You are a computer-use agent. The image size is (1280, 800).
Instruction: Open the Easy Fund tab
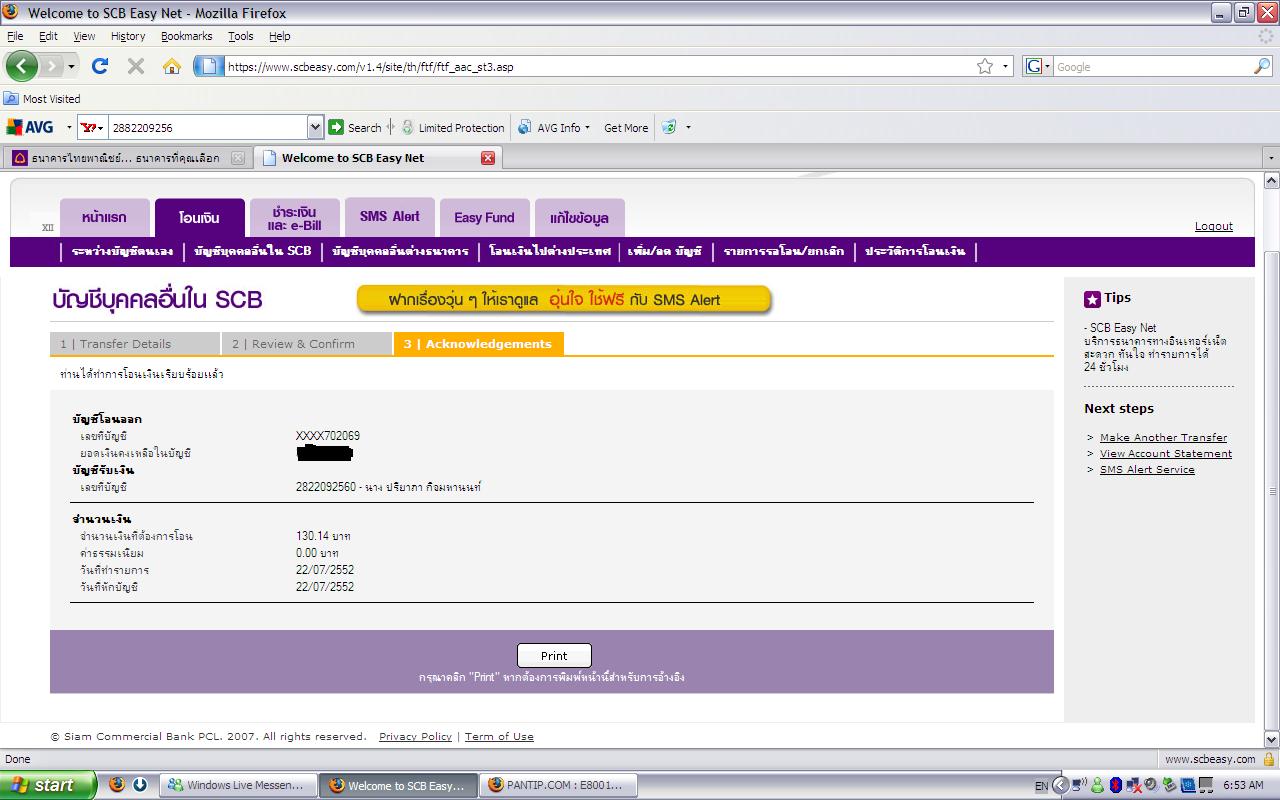tap(484, 217)
